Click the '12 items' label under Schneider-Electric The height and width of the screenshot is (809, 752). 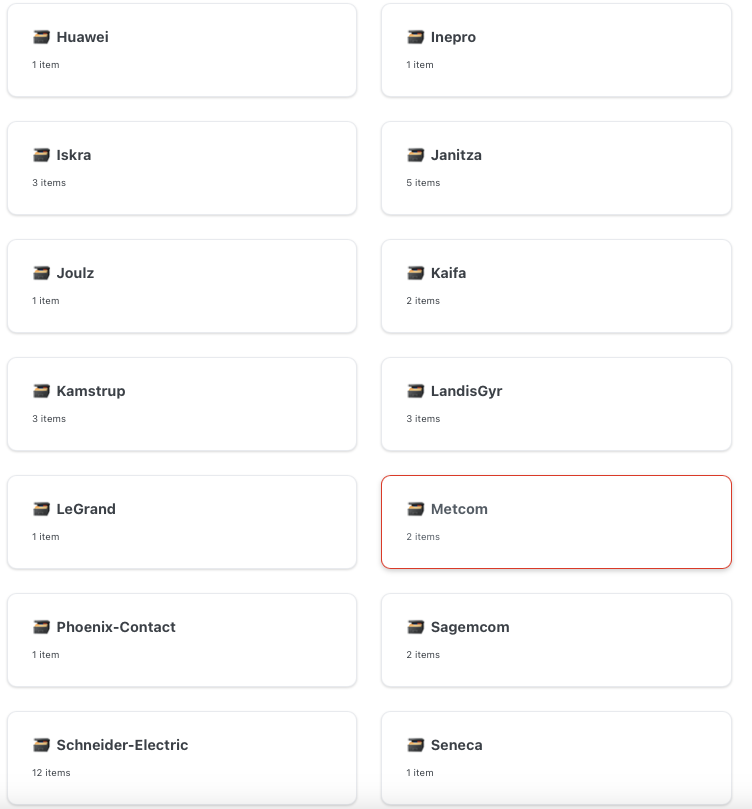[51, 773]
